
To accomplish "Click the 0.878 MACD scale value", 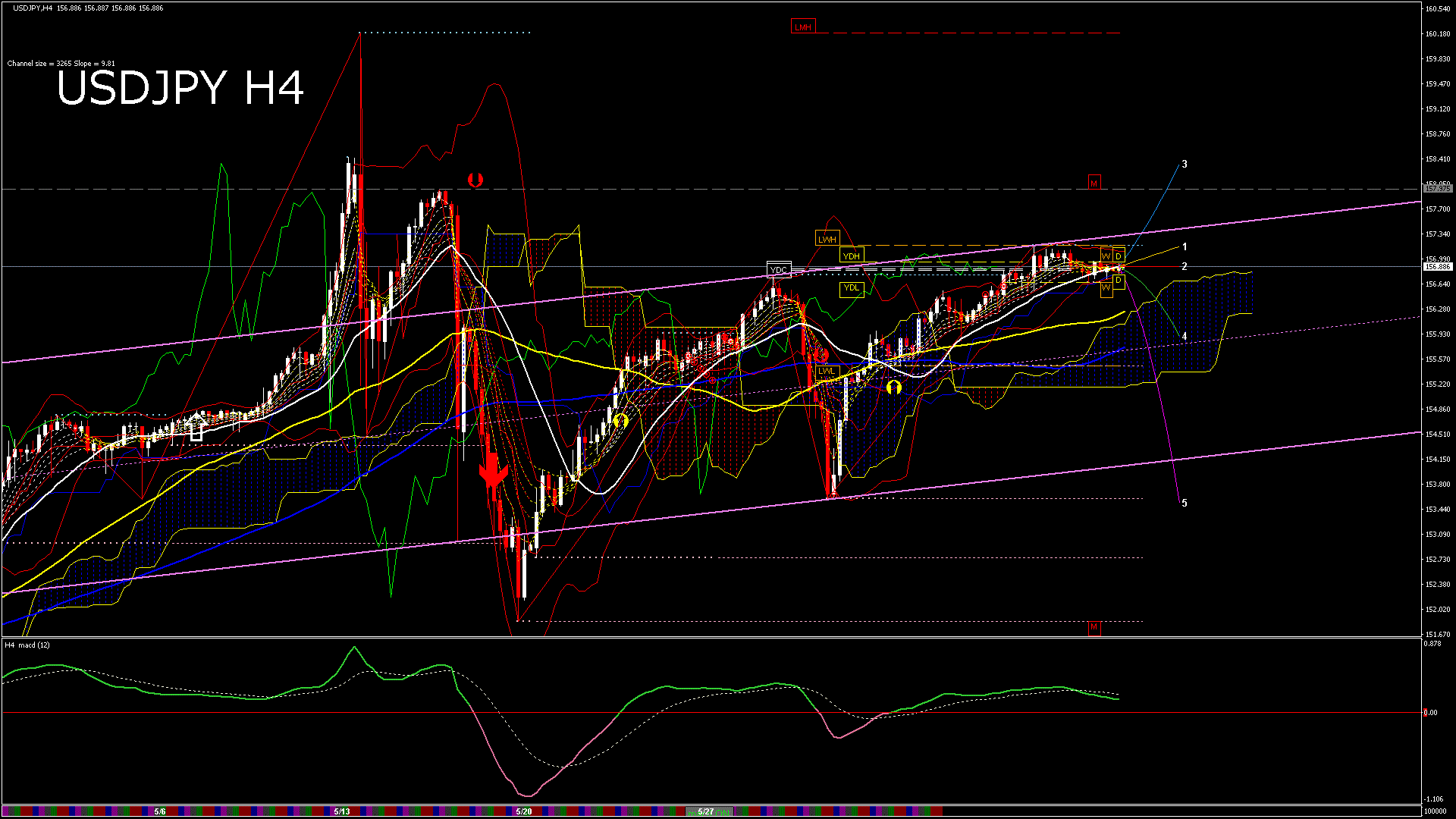I will tap(1432, 644).
